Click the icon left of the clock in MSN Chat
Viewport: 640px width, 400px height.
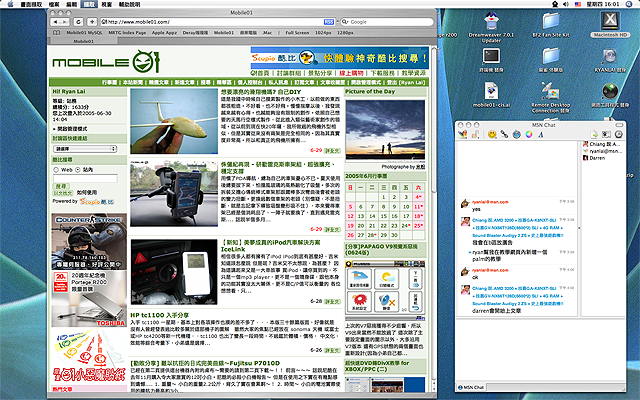(x=607, y=134)
